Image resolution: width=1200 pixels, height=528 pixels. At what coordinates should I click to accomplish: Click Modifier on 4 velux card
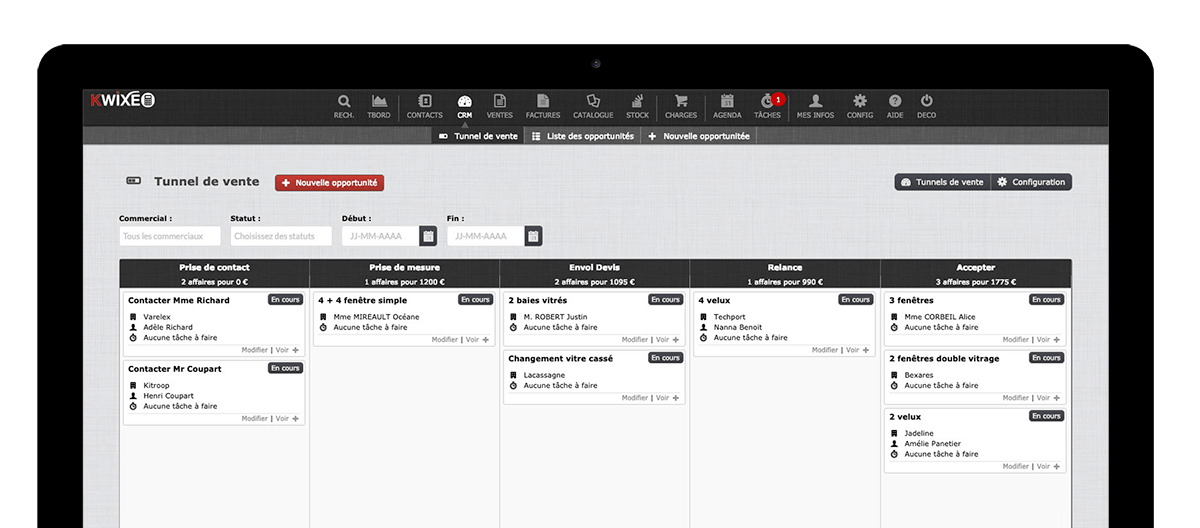(825, 350)
